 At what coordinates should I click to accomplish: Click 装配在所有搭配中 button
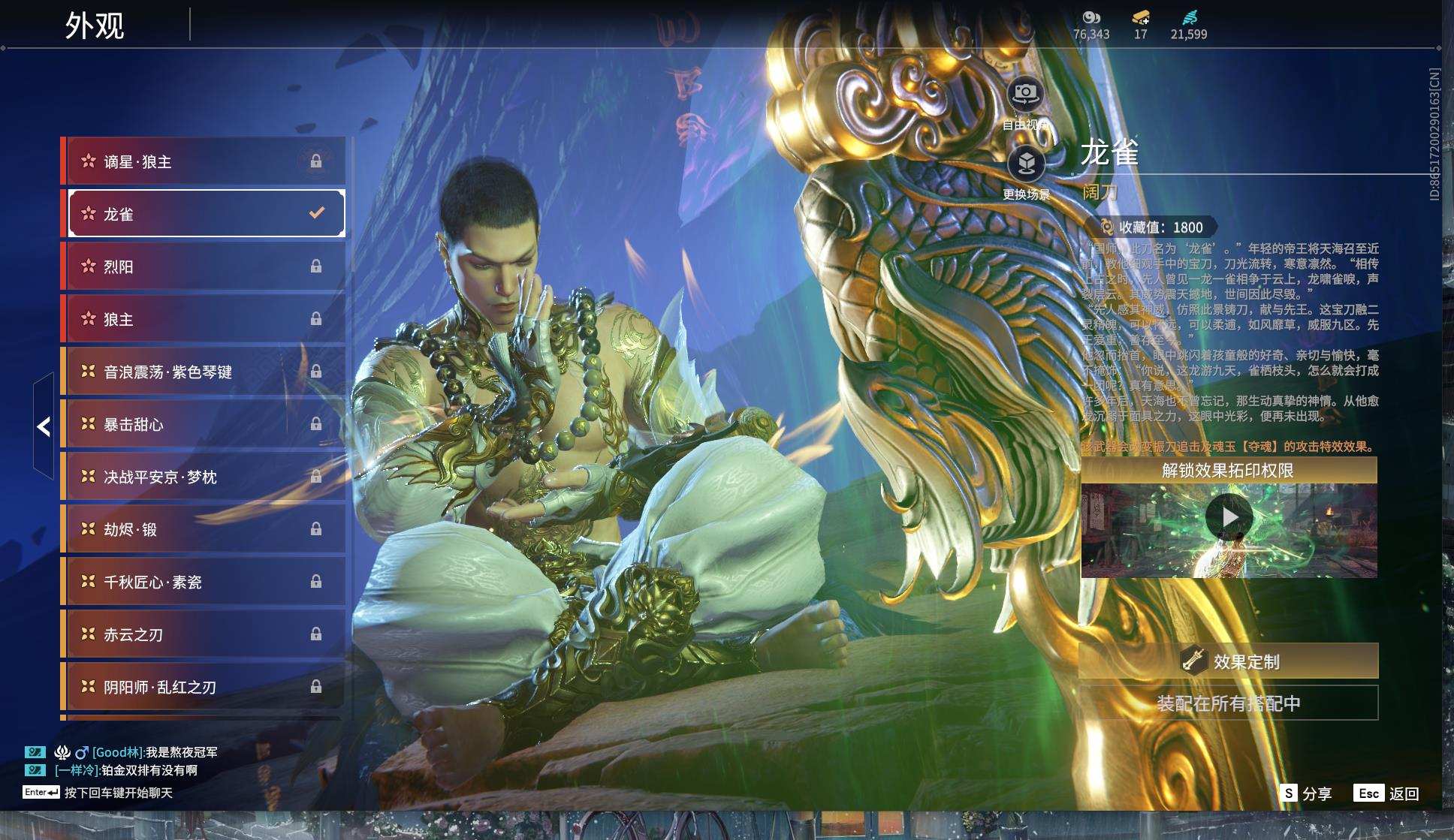tap(1229, 703)
